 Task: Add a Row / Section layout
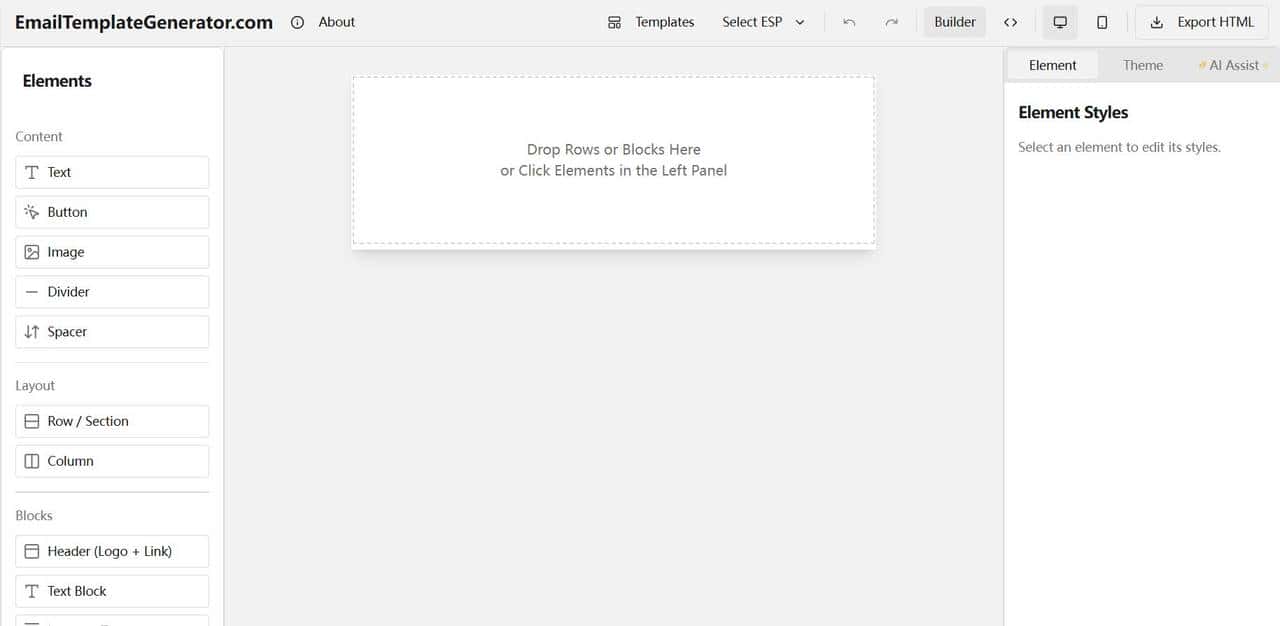click(x=112, y=421)
